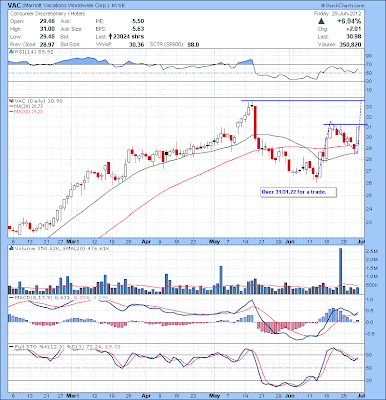This screenshot has width=386, height=400.
Task: Click the +6.94% percent change
Action: [x=348, y=21]
